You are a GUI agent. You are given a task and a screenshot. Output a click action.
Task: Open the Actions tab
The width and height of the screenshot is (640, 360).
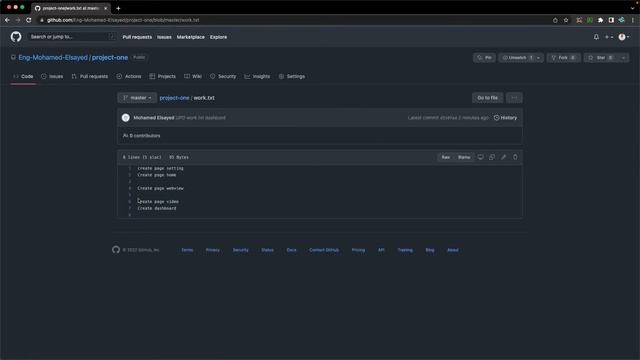click(129, 76)
